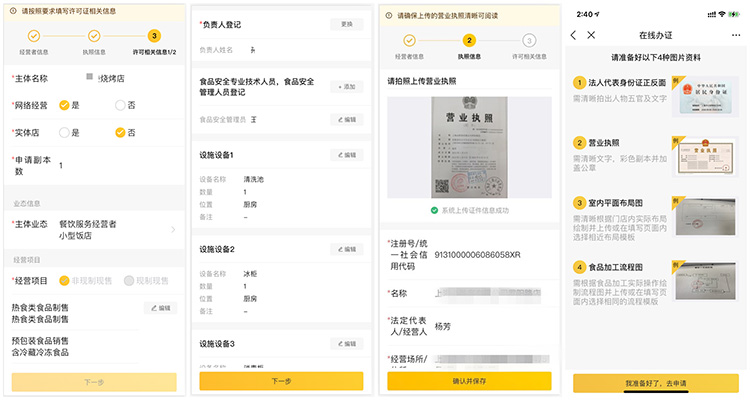This screenshot has height=400, width=750.
Task: Close the 在线办证 page with X icon
Action: click(x=591, y=35)
